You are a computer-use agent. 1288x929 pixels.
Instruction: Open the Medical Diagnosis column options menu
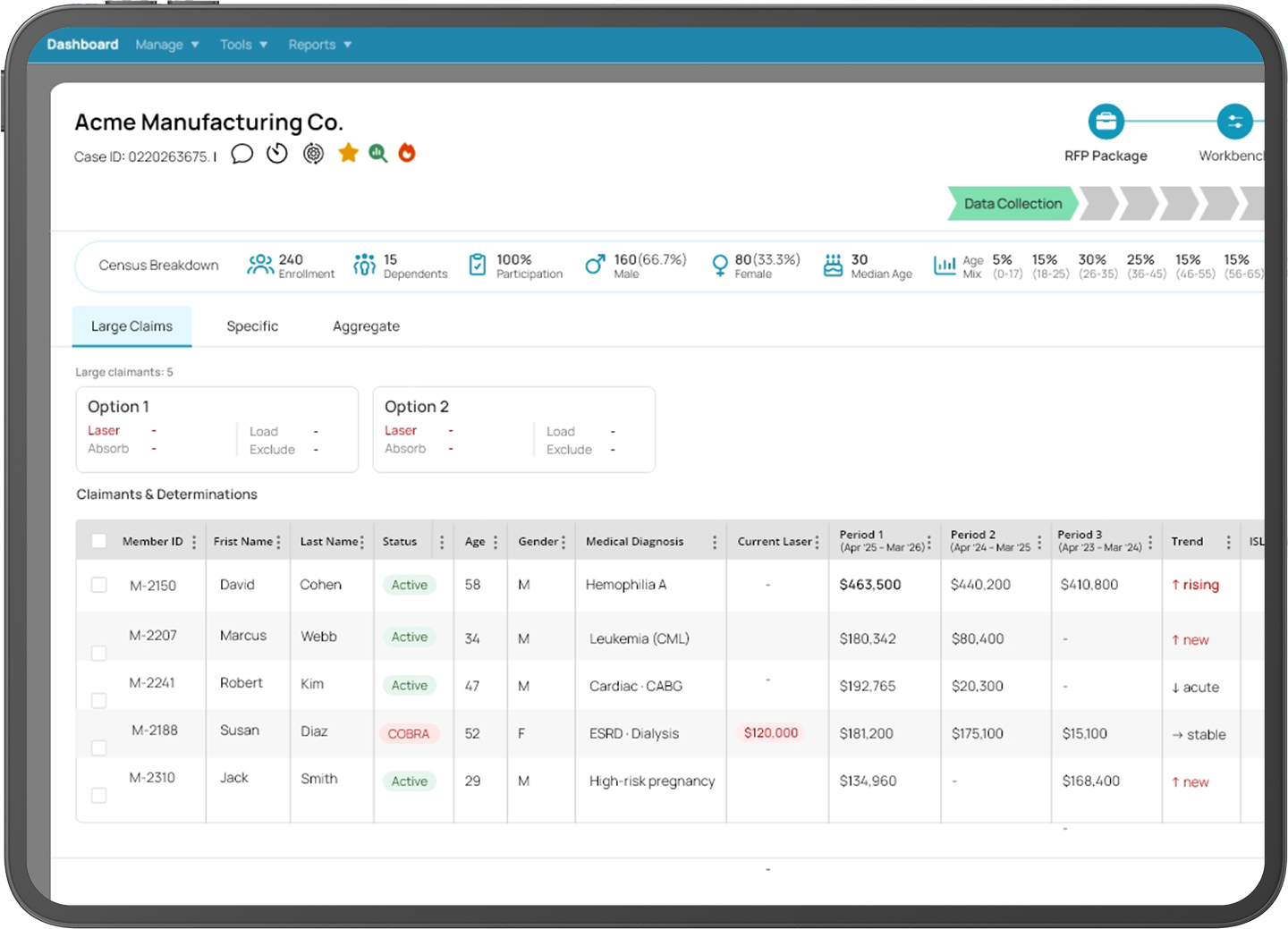point(715,542)
